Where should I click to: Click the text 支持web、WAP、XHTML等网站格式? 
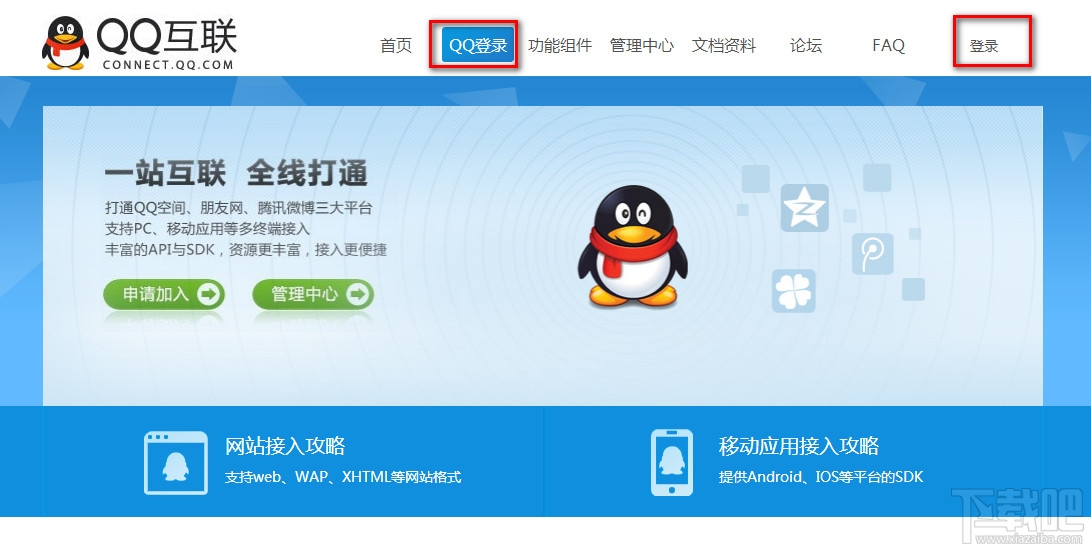[x=343, y=477]
